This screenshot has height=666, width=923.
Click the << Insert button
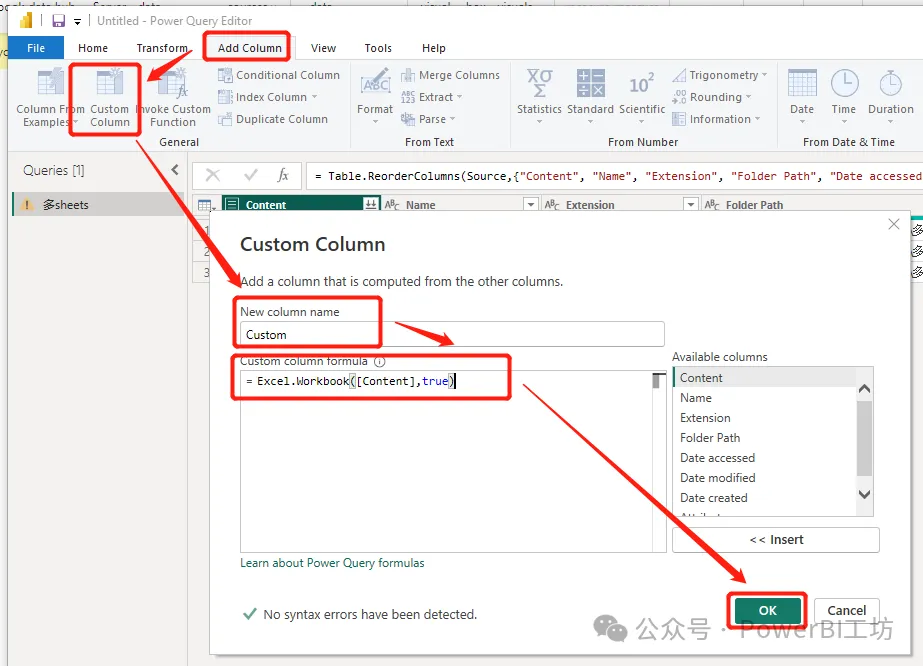776,540
